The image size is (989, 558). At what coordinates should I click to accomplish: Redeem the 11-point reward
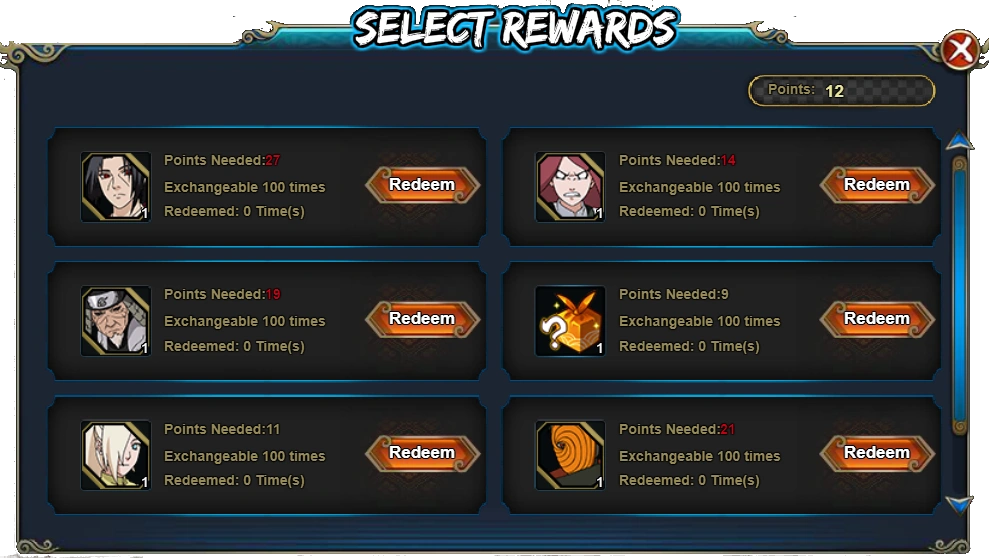point(423,453)
